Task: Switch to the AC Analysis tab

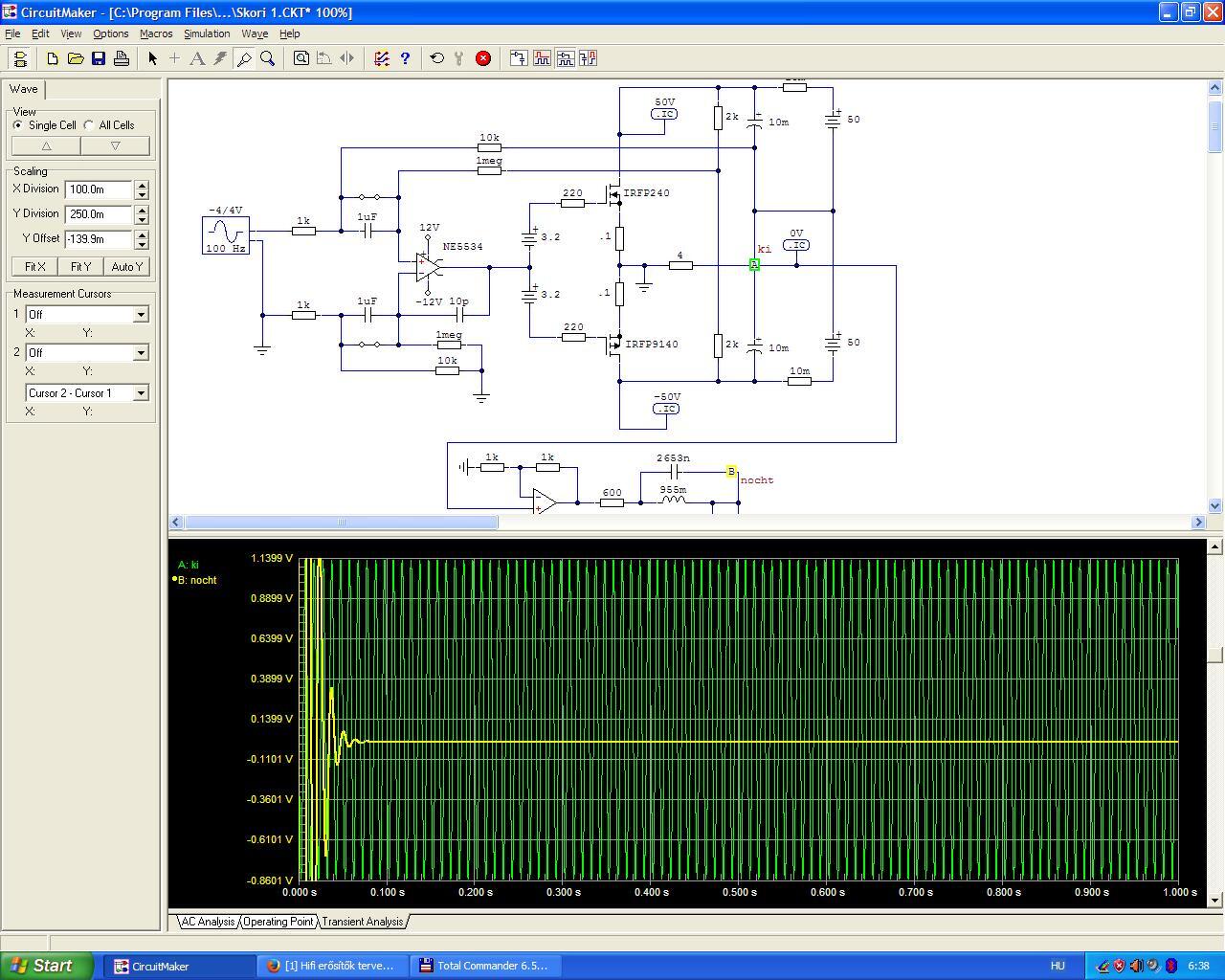Action: click(x=208, y=922)
